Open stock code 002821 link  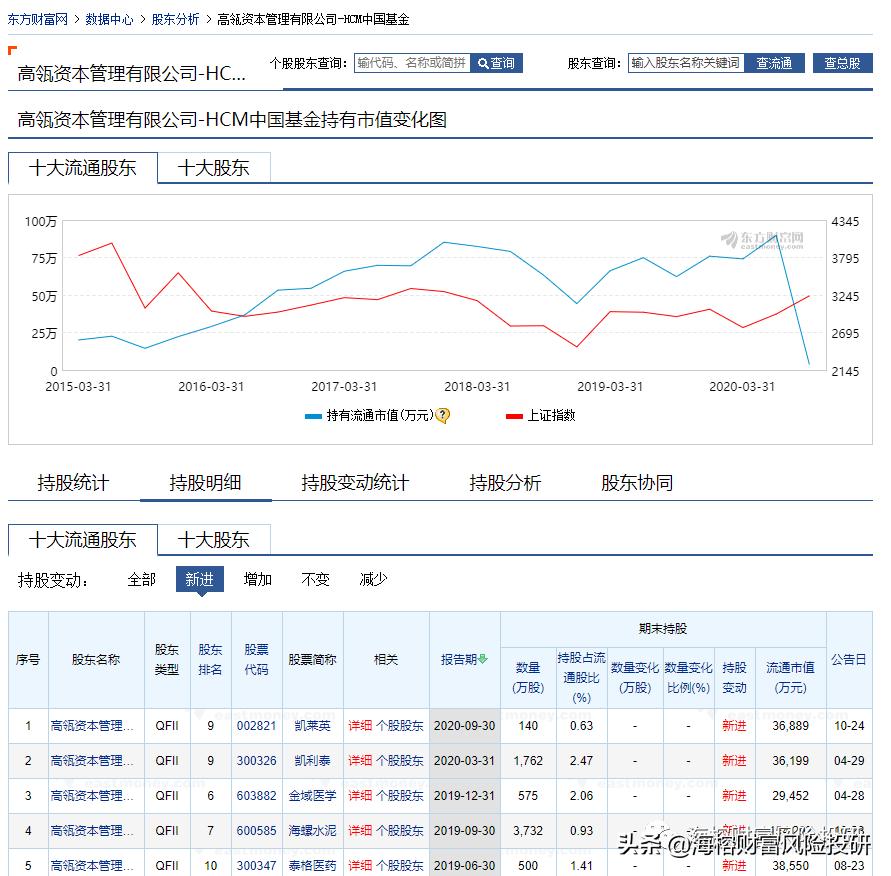pyautogui.click(x=257, y=726)
